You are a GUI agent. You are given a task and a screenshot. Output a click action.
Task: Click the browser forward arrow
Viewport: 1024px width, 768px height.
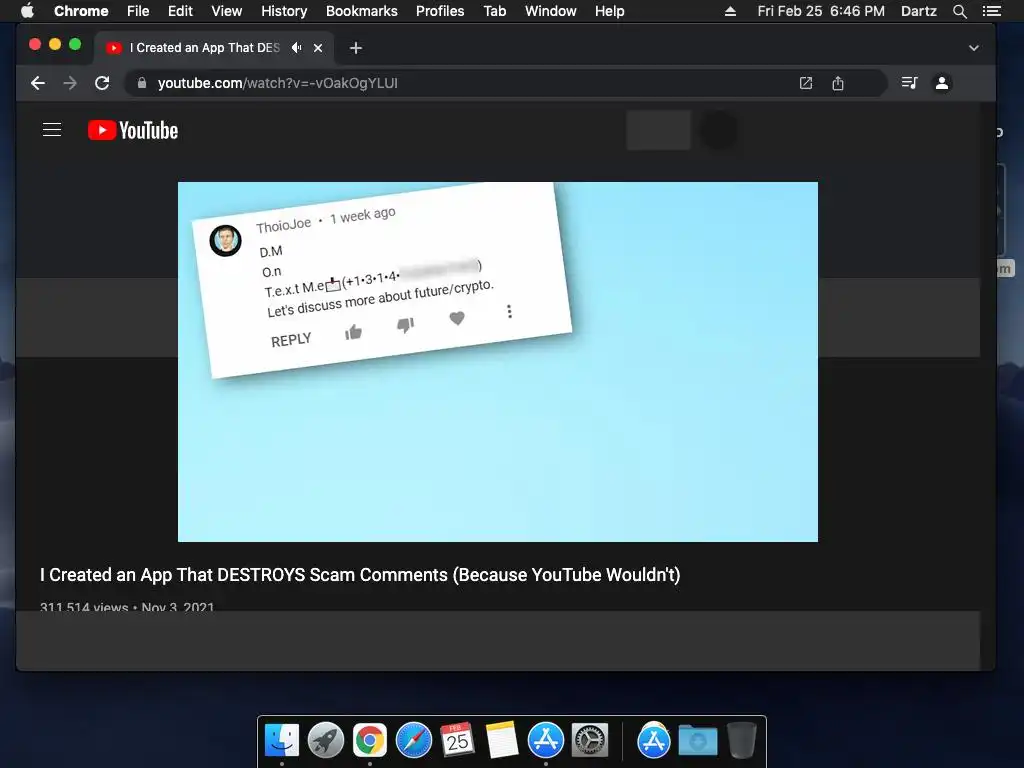(70, 83)
